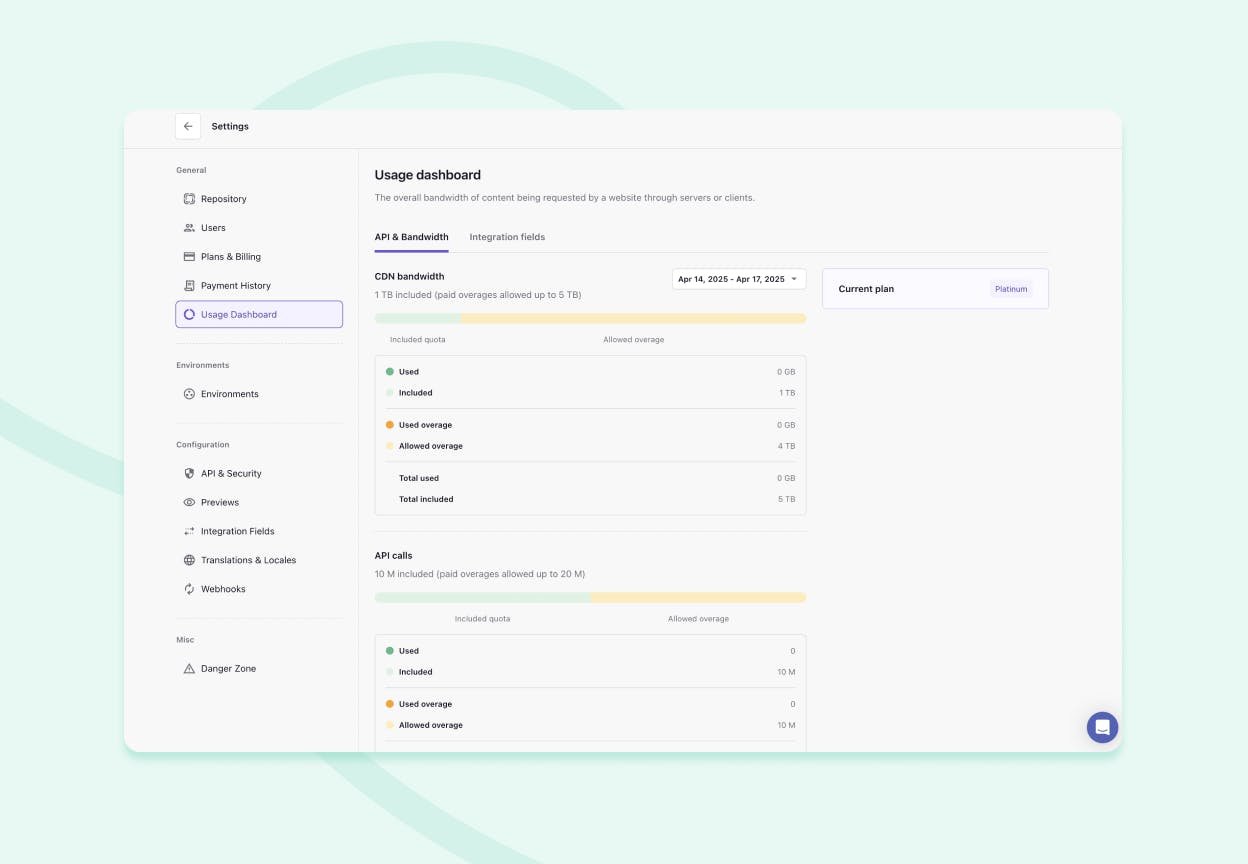Select the Webhooks refresh icon
The image size is (1248, 864).
point(189,589)
